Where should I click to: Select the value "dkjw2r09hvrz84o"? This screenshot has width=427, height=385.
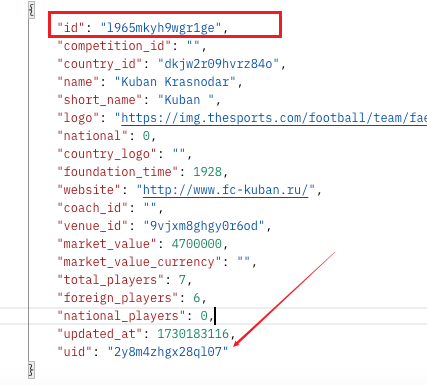click(219, 64)
